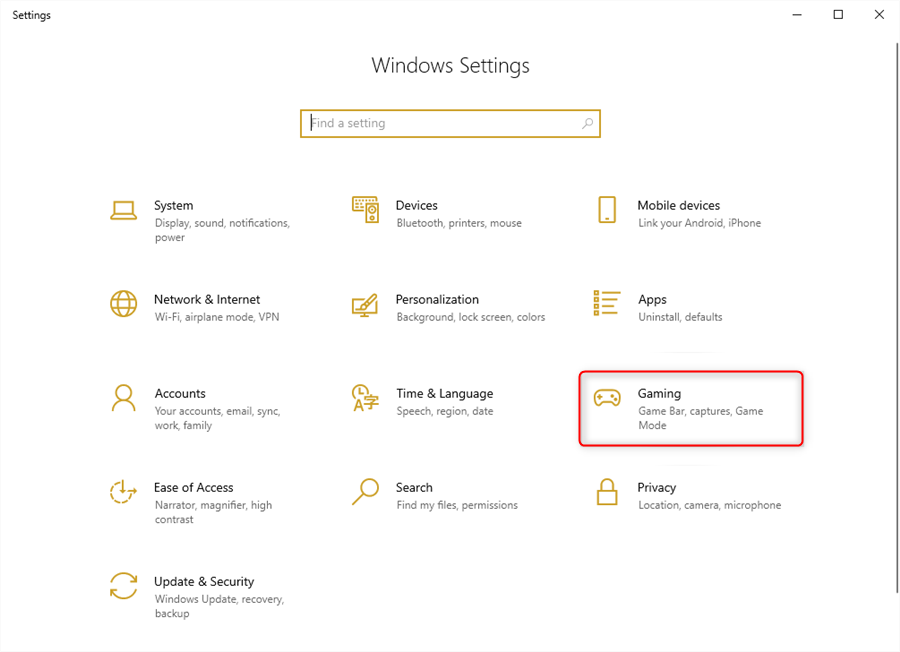Click 'Narrator, magnifier, high contrast' text
The height and width of the screenshot is (652, 900).
[x=213, y=513]
